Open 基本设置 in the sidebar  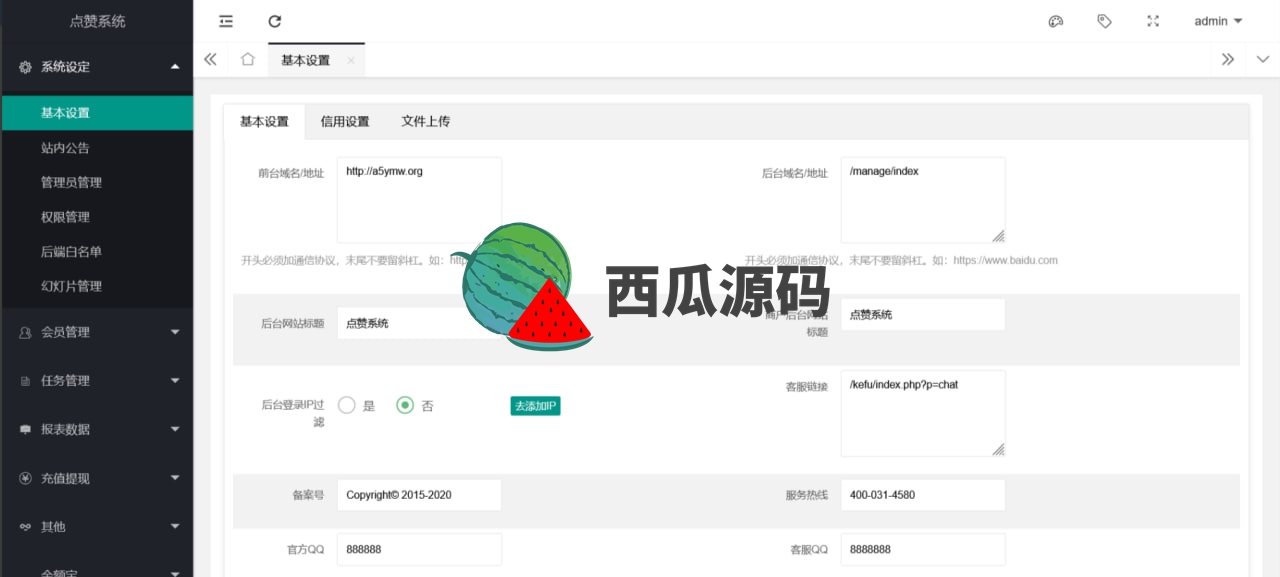click(x=96, y=113)
